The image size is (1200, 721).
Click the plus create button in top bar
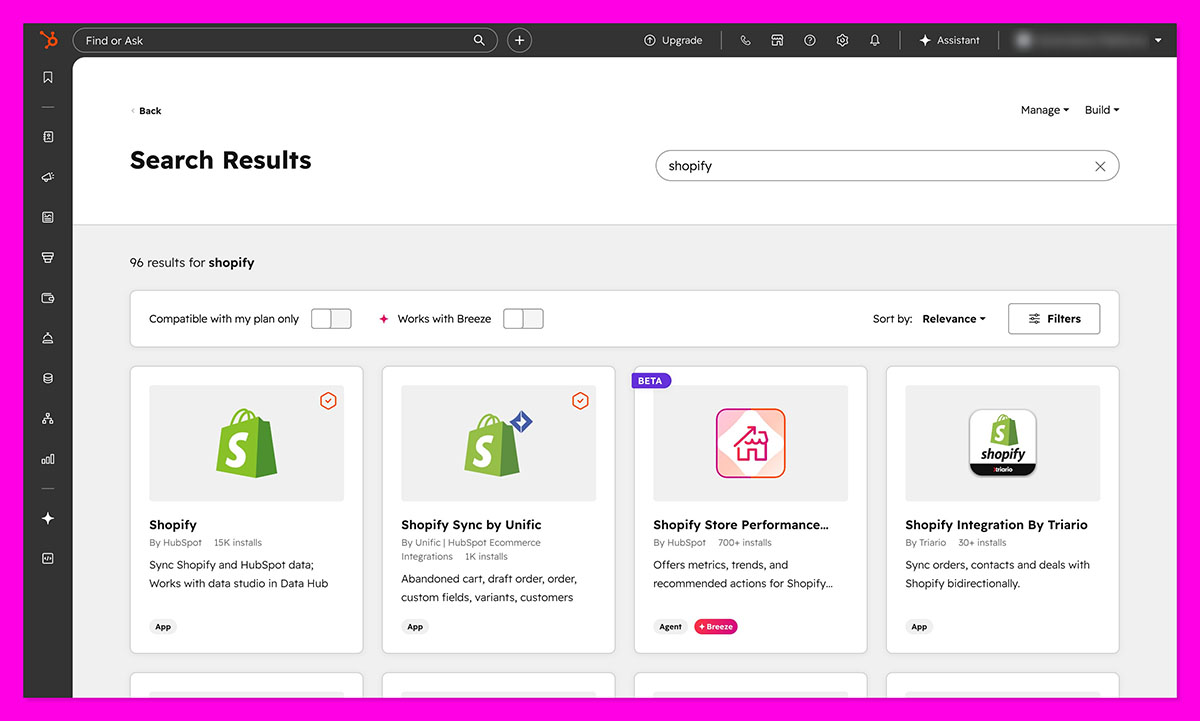click(x=519, y=40)
